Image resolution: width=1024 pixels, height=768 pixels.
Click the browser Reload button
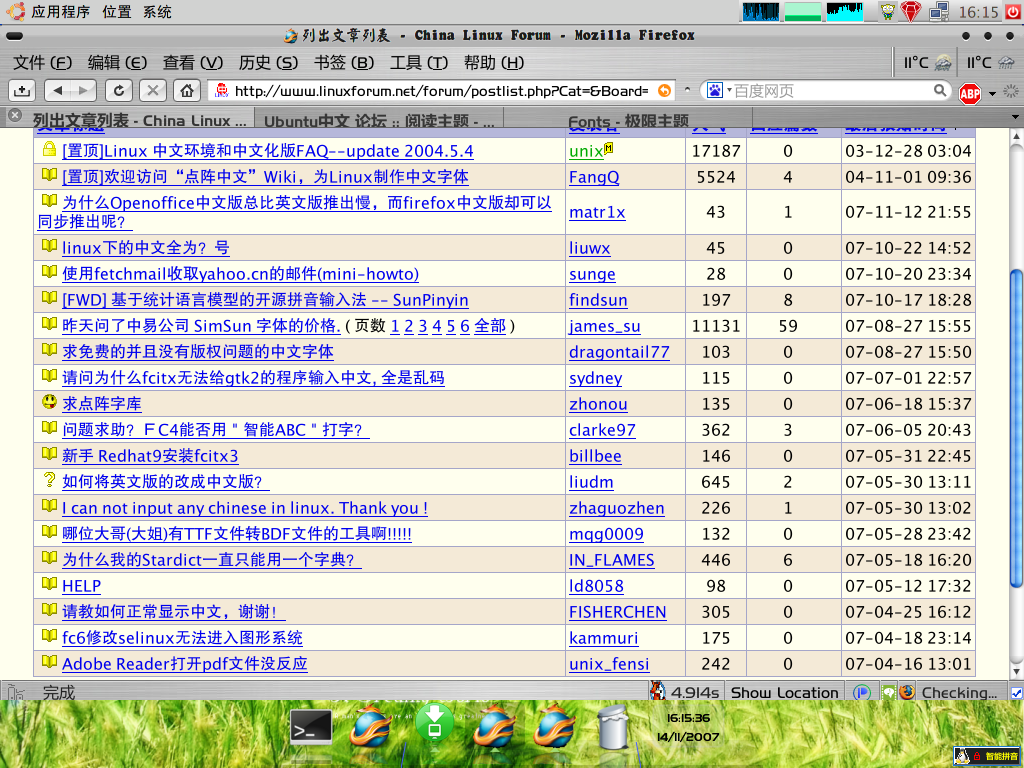click(x=119, y=90)
